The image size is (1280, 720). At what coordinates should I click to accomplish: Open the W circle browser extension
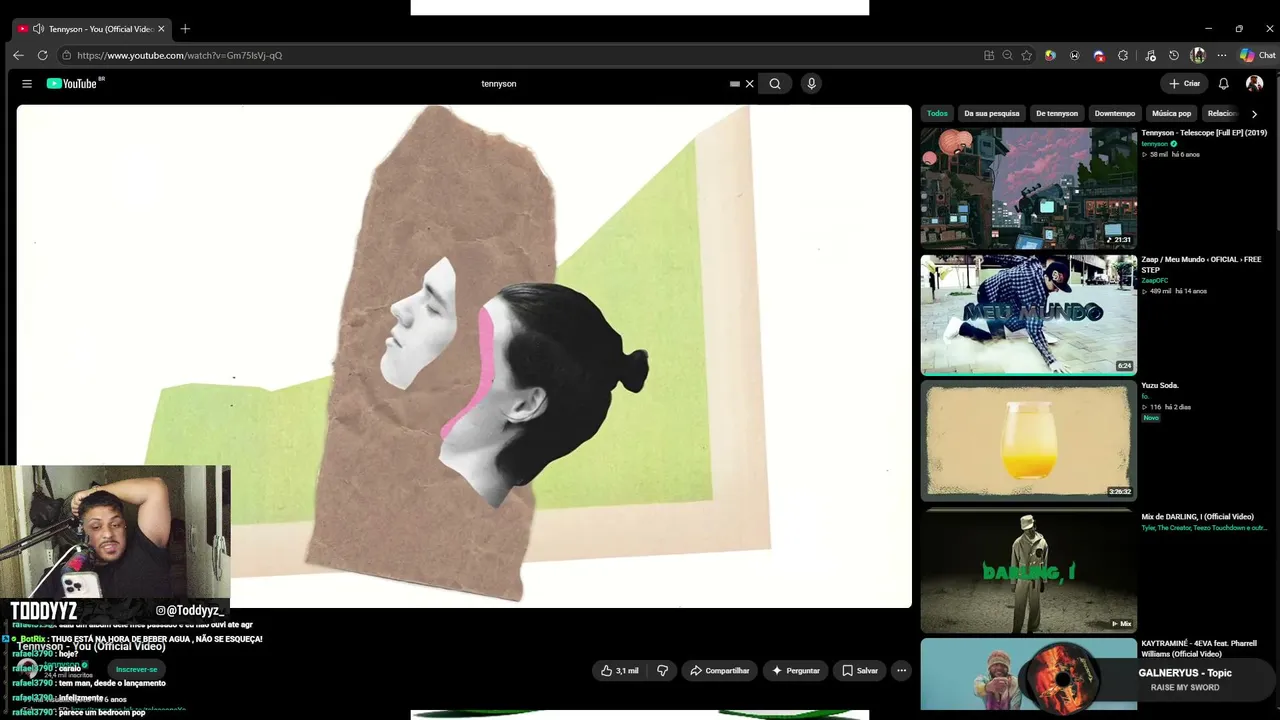[x=1074, y=55]
